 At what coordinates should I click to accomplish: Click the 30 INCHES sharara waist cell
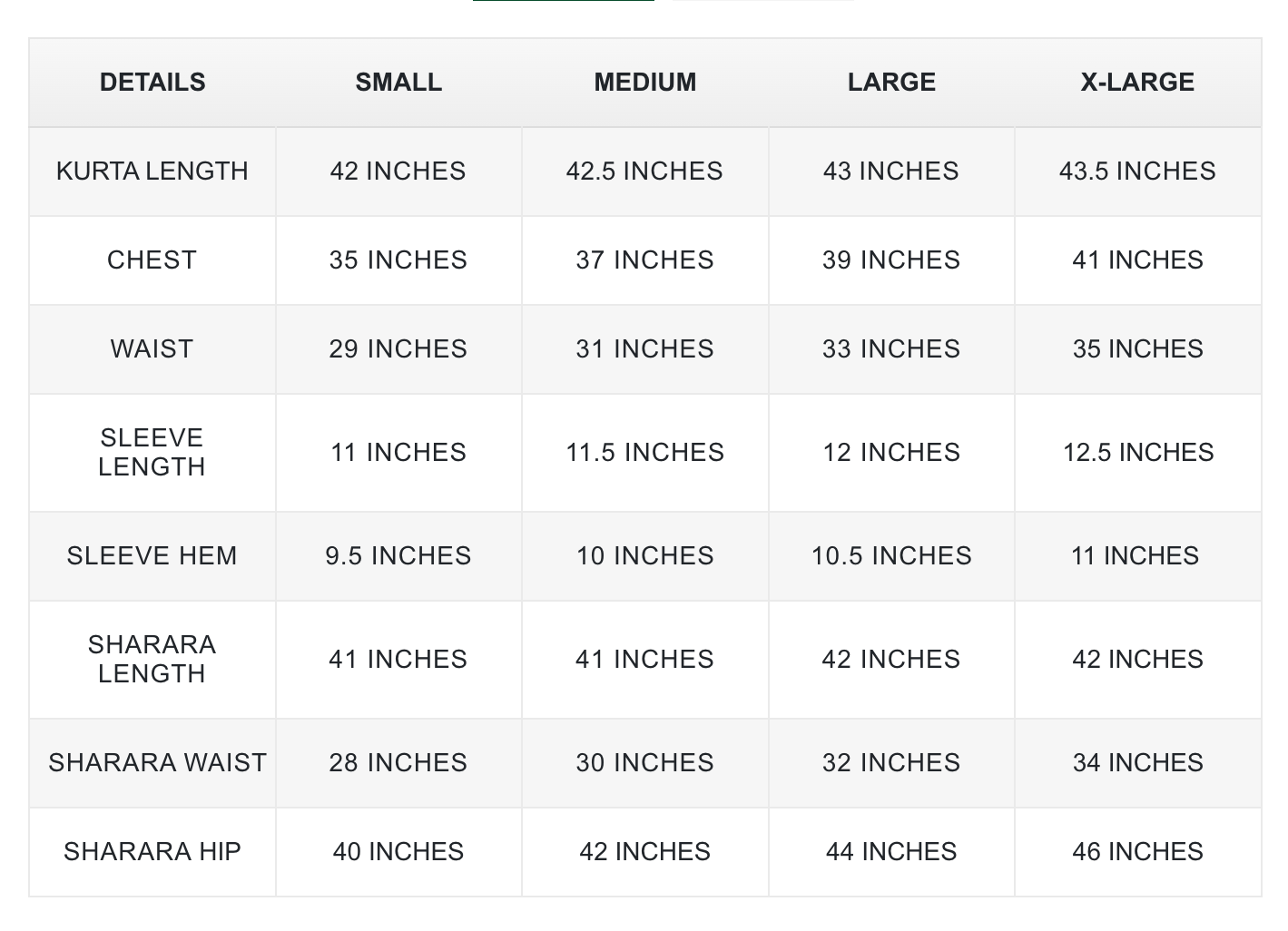tap(644, 763)
